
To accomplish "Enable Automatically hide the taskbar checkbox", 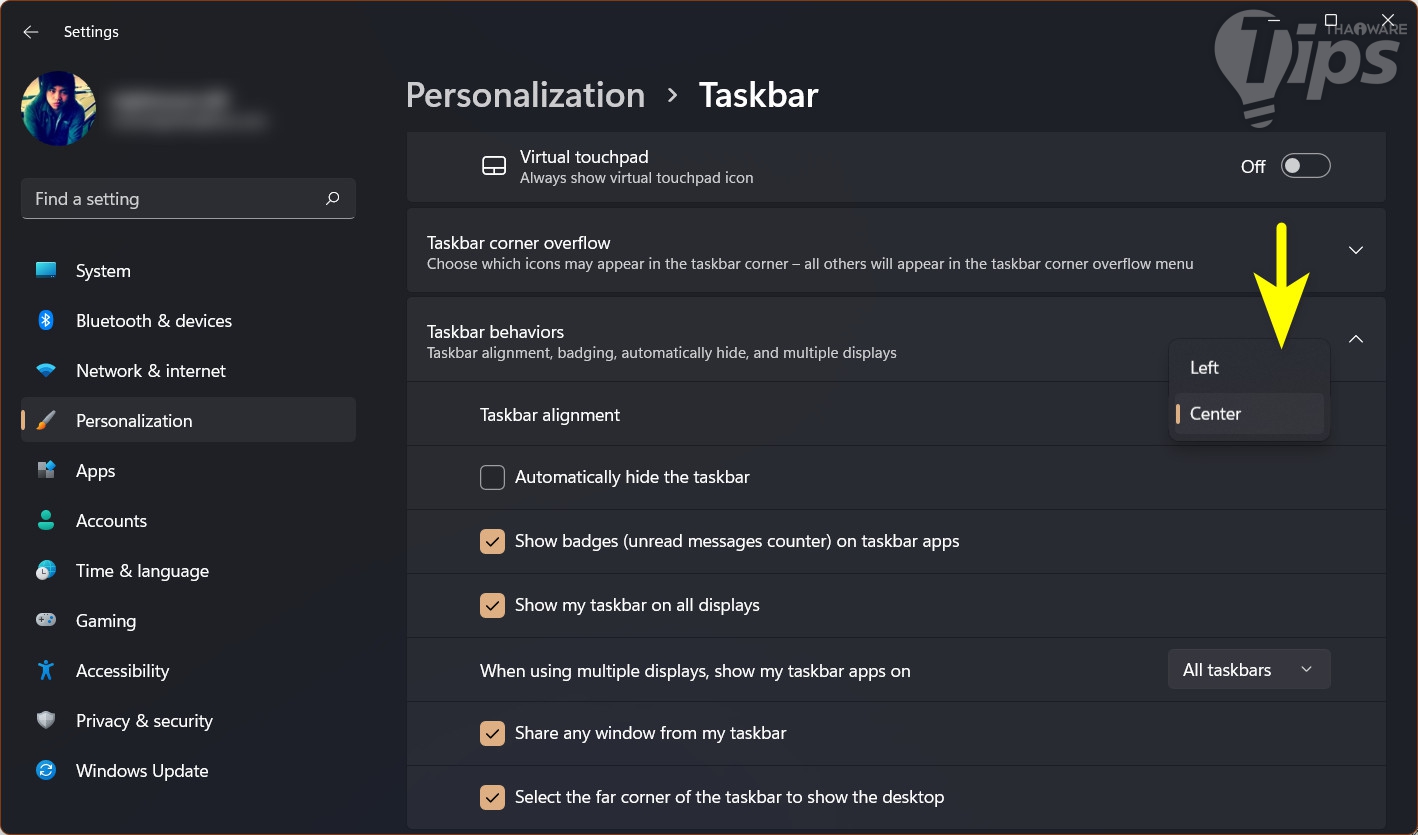I will pos(492,478).
